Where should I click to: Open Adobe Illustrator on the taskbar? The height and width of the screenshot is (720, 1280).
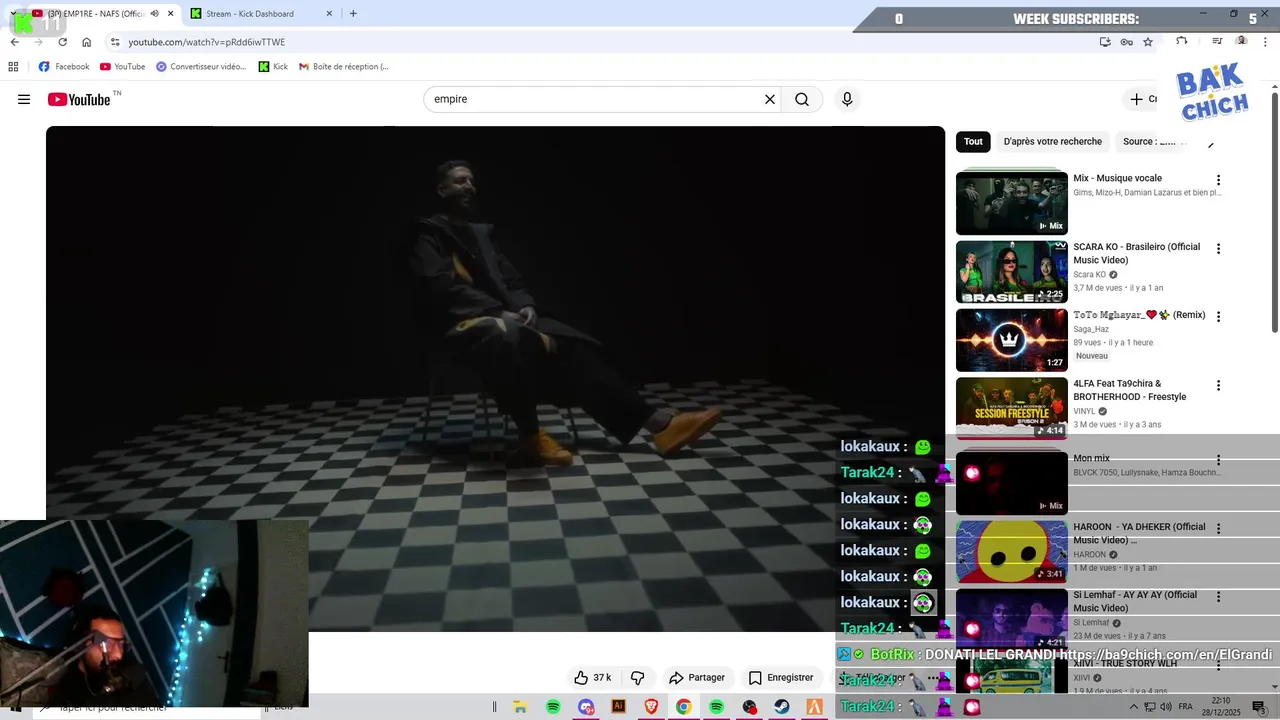618,706
